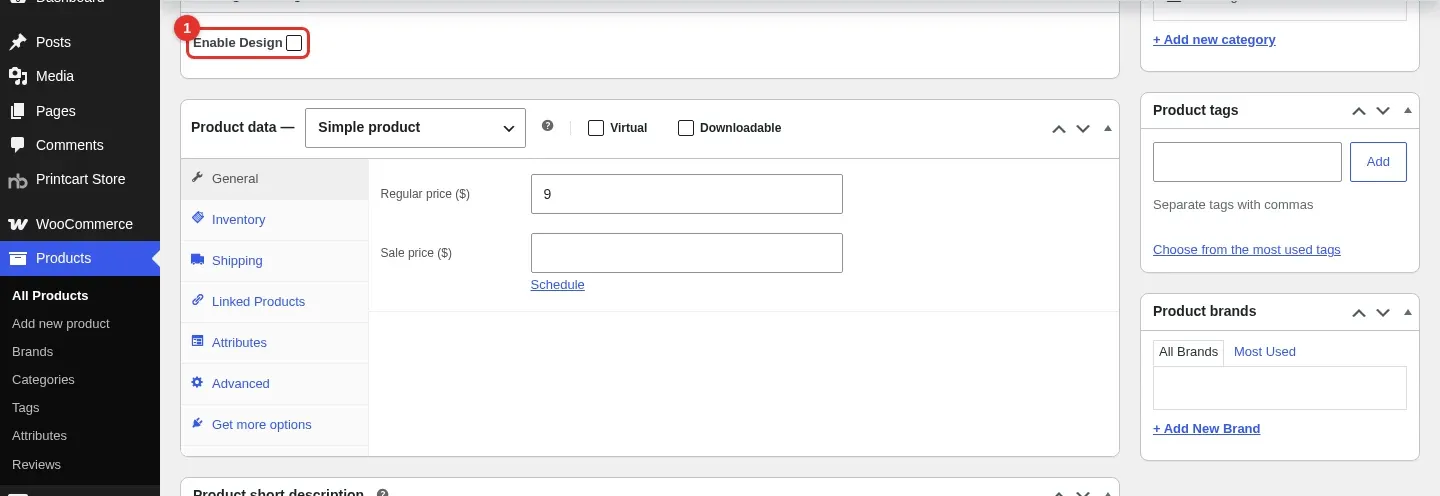Image resolution: width=1440 pixels, height=496 pixels.
Task: Click the product tags text input
Action: coord(1247,162)
